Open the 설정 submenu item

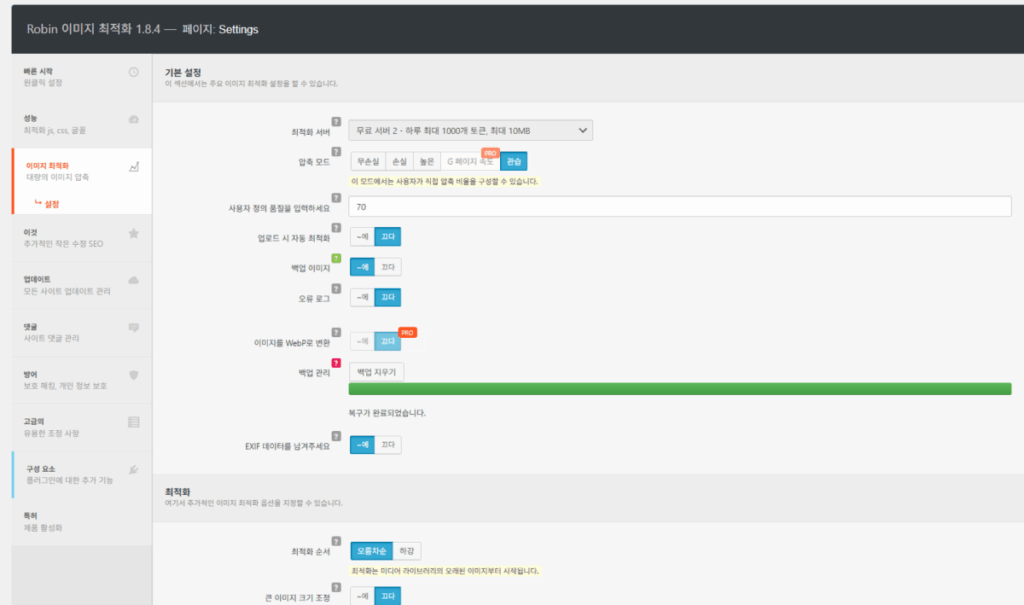coord(51,204)
